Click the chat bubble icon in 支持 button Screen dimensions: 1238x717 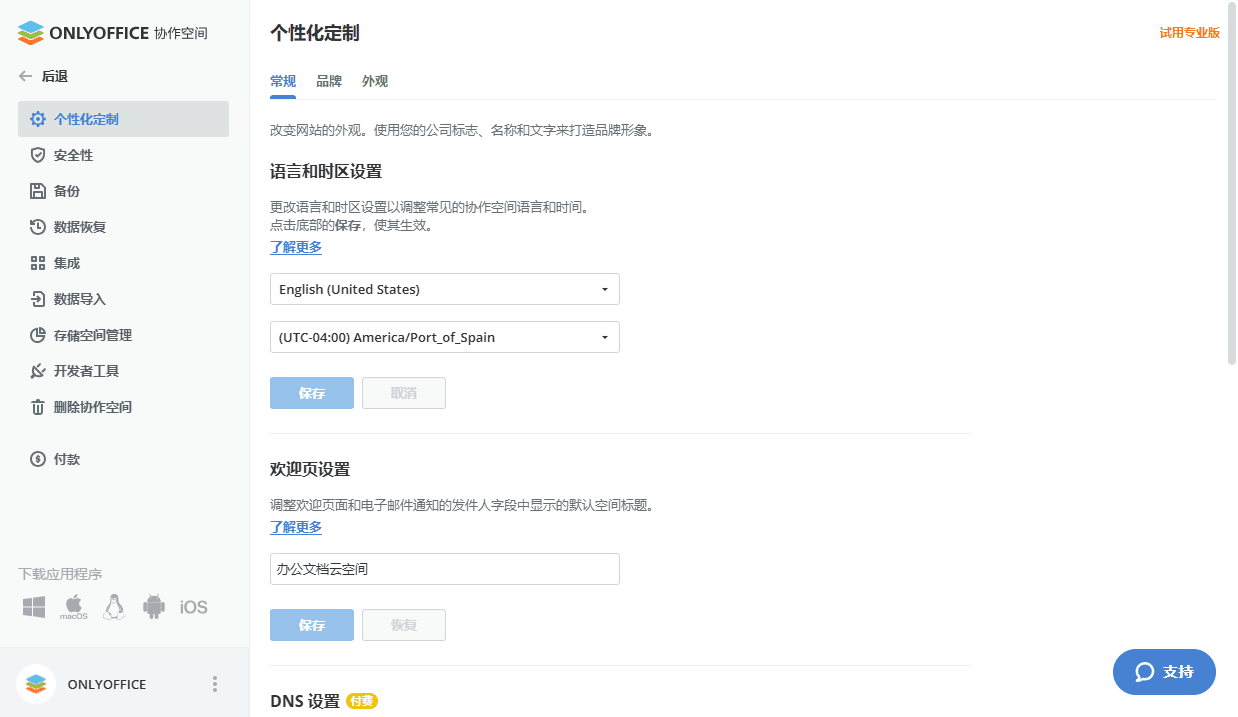[1145, 672]
